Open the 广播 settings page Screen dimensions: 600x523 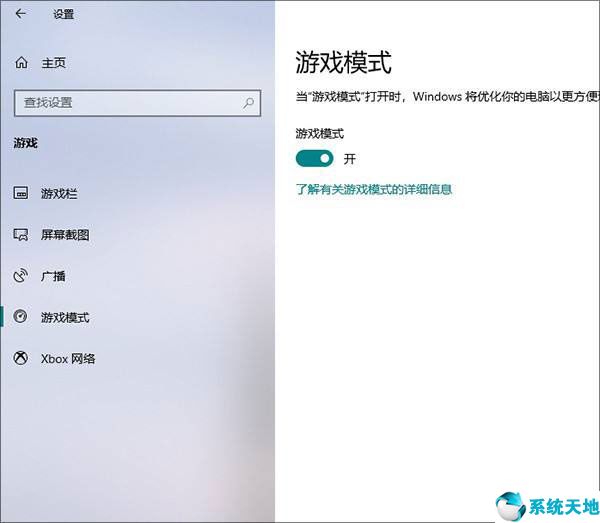pyautogui.click(x=53, y=276)
